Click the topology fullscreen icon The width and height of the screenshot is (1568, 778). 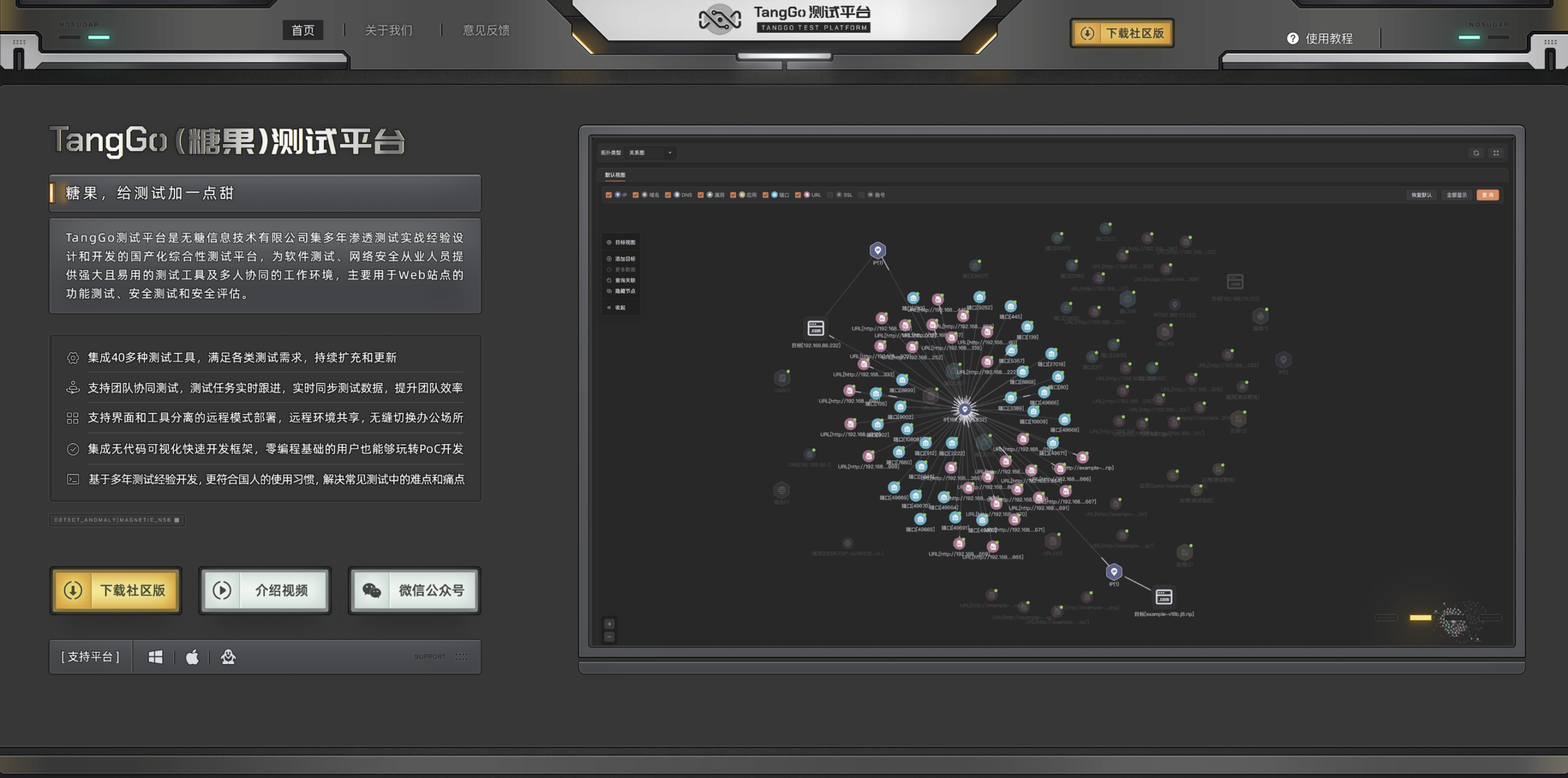tap(1496, 153)
